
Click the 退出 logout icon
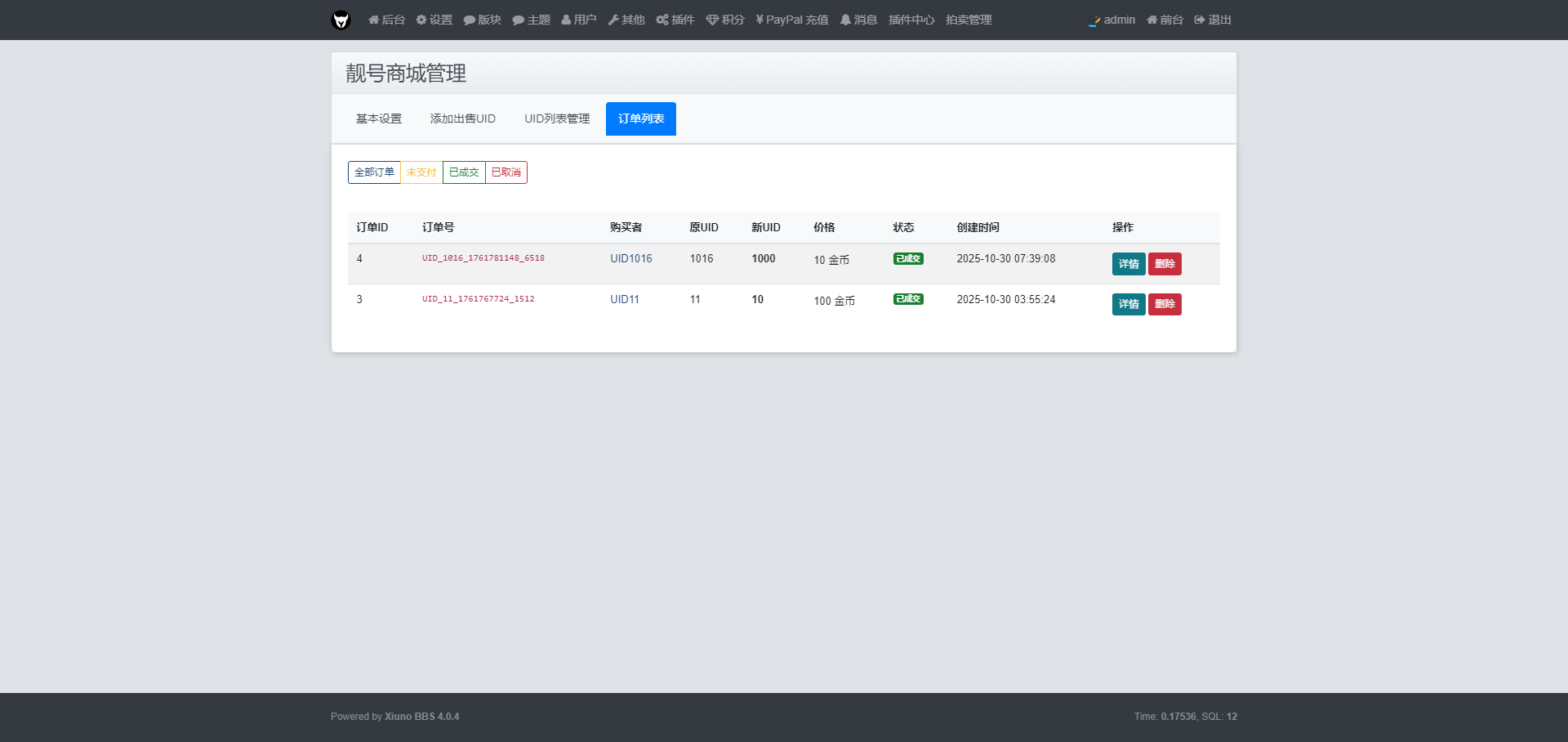(1213, 20)
